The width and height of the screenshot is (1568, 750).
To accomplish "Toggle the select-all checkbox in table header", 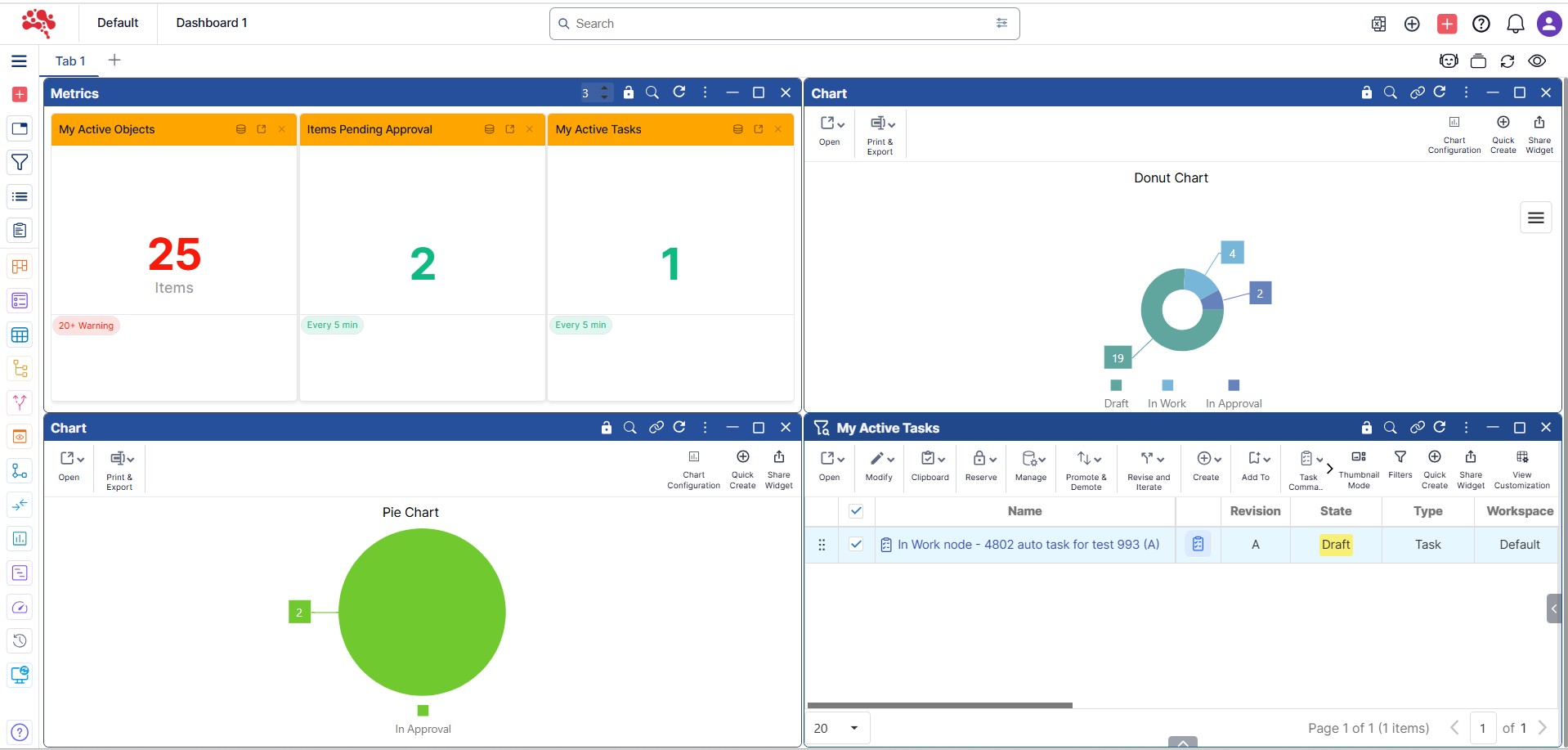I will coord(856,511).
